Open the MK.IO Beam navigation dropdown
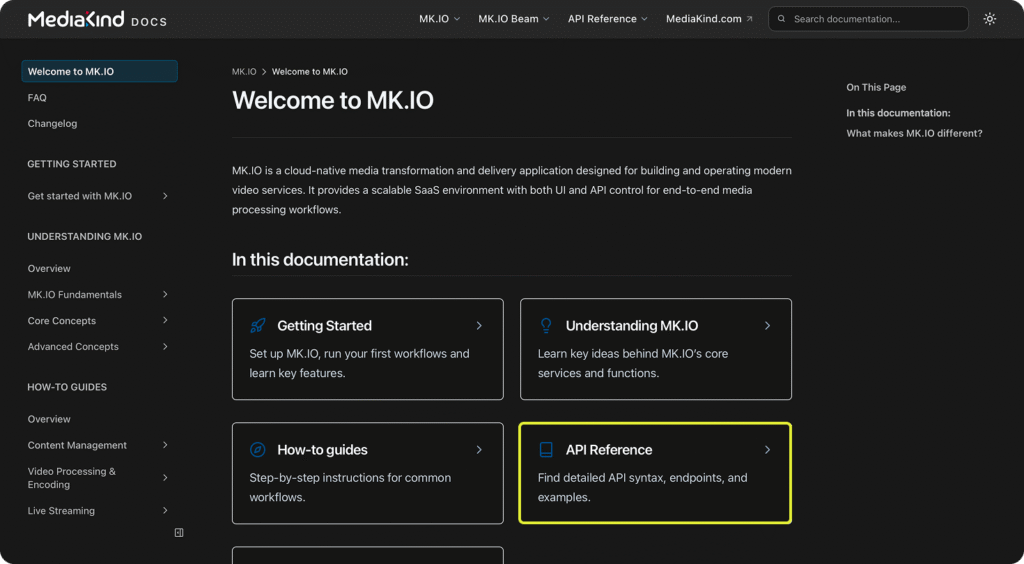Viewport: 1024px width, 564px height. pyautogui.click(x=513, y=19)
